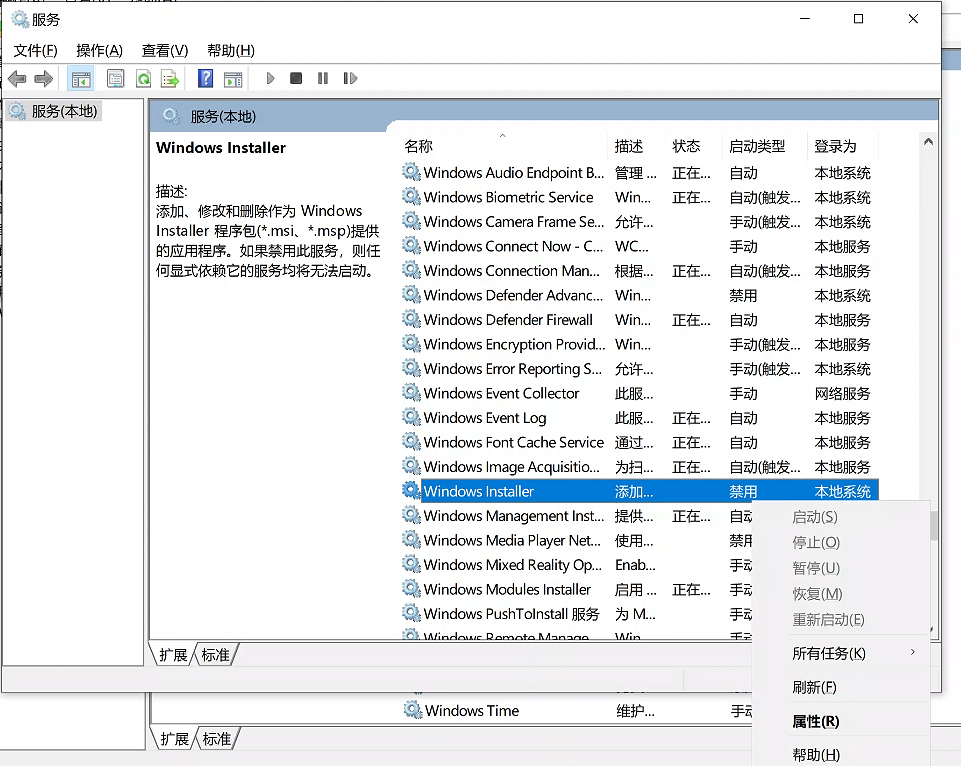Choose 重新启动(E) in the context menu
The image size is (961, 766).
pyautogui.click(x=841, y=620)
